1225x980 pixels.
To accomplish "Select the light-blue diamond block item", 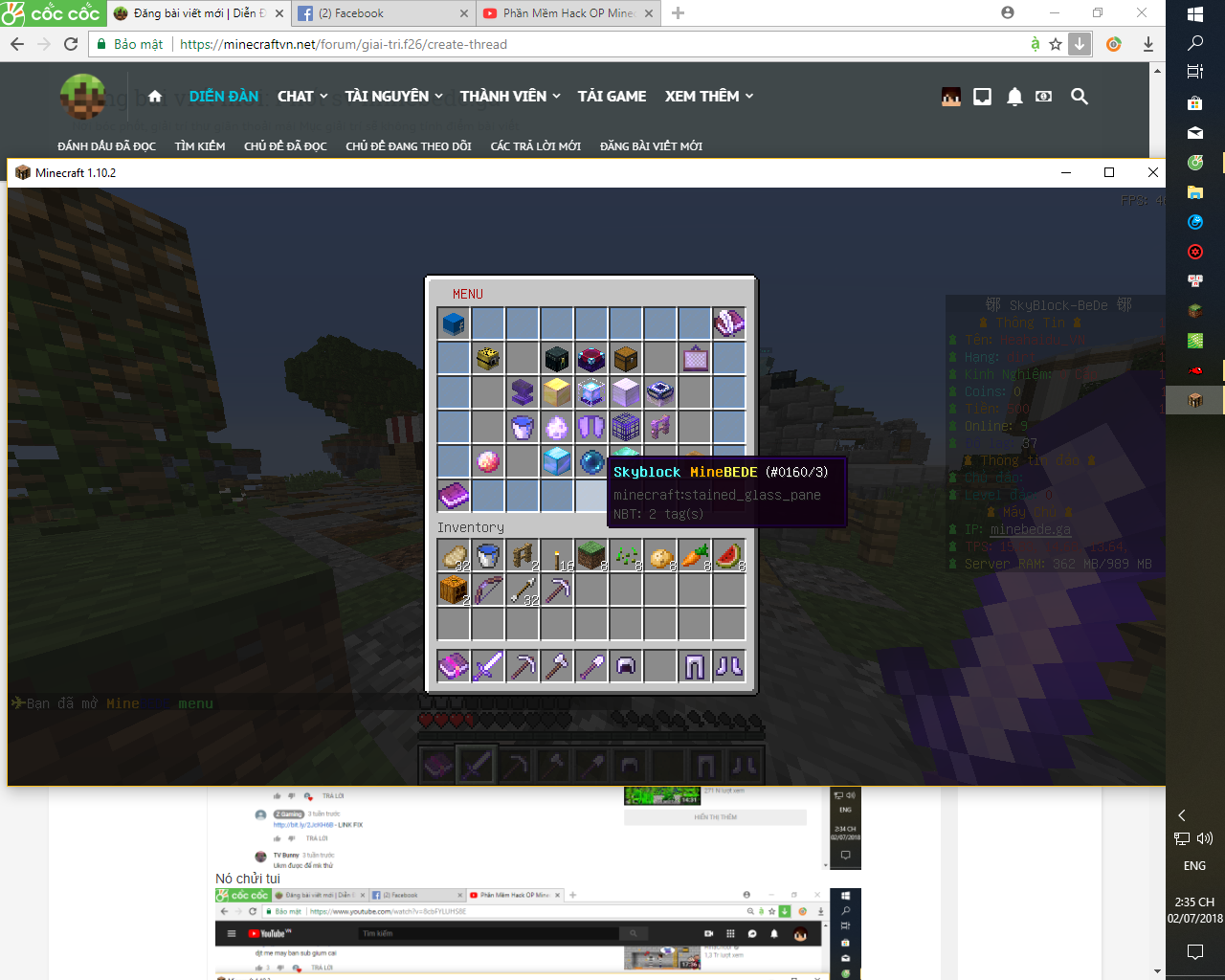I will (557, 461).
